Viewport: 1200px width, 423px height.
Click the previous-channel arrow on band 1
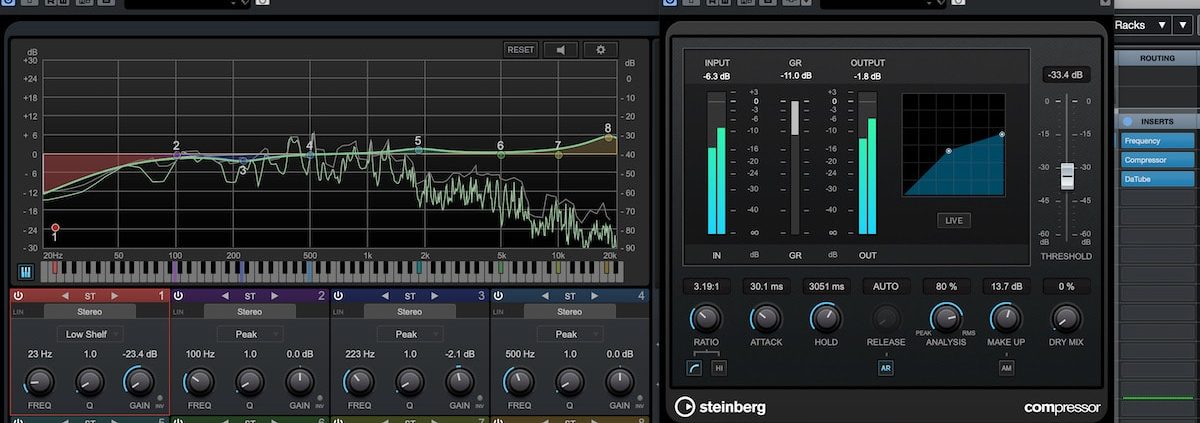coord(66,296)
